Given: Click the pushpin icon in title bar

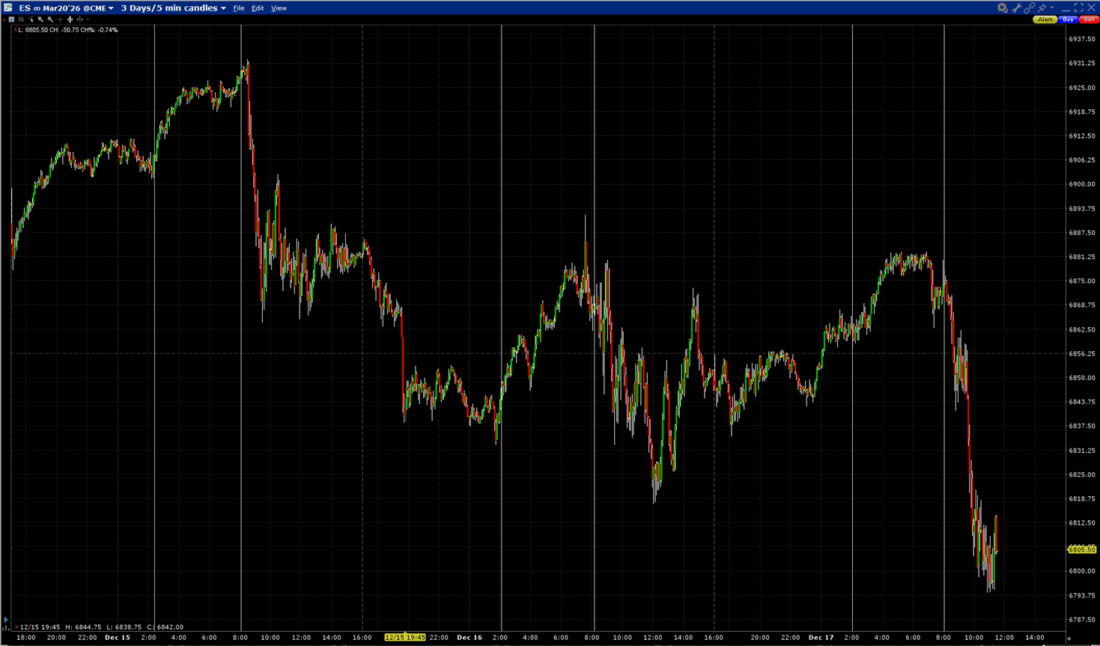Looking at the screenshot, I should coord(1042,7).
